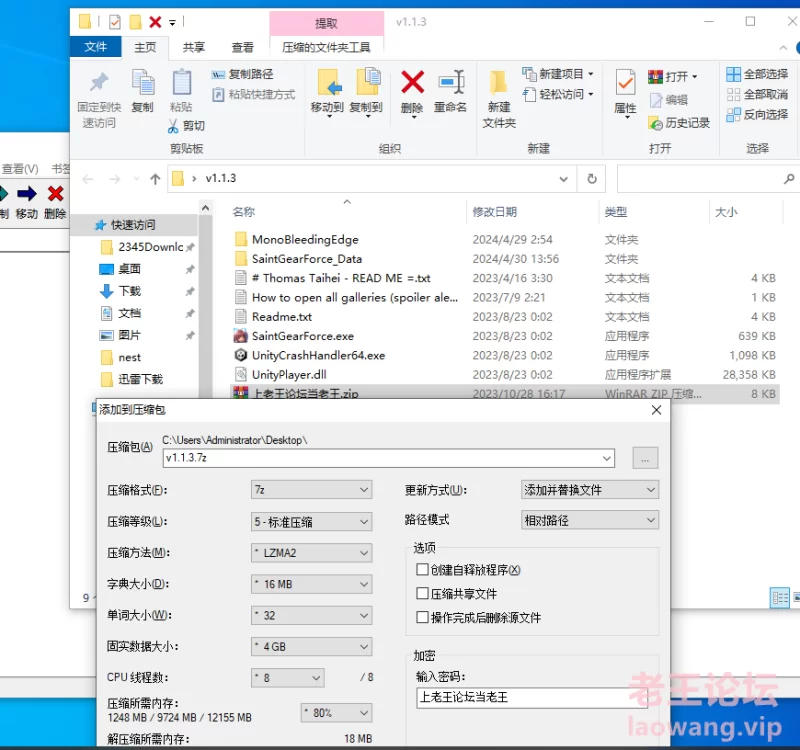Switch to the Share (共享) tab
This screenshot has height=750, width=800.
194,47
